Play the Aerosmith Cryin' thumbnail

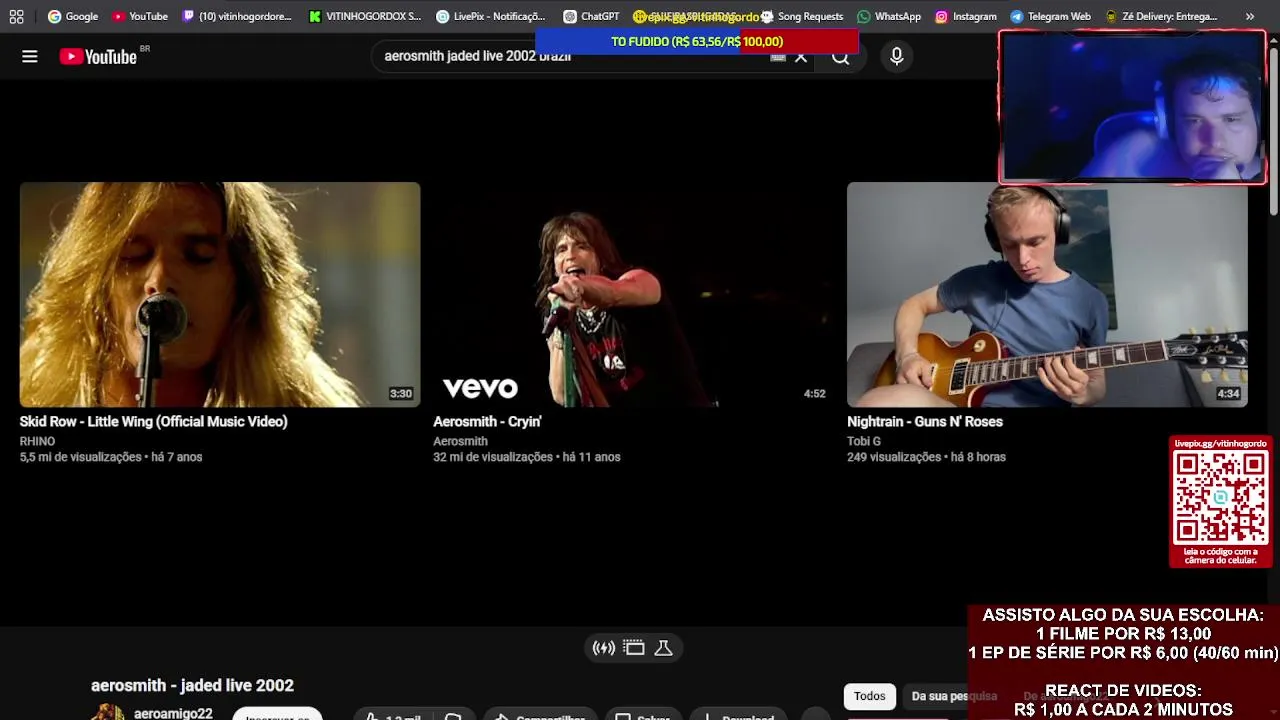tap(633, 294)
